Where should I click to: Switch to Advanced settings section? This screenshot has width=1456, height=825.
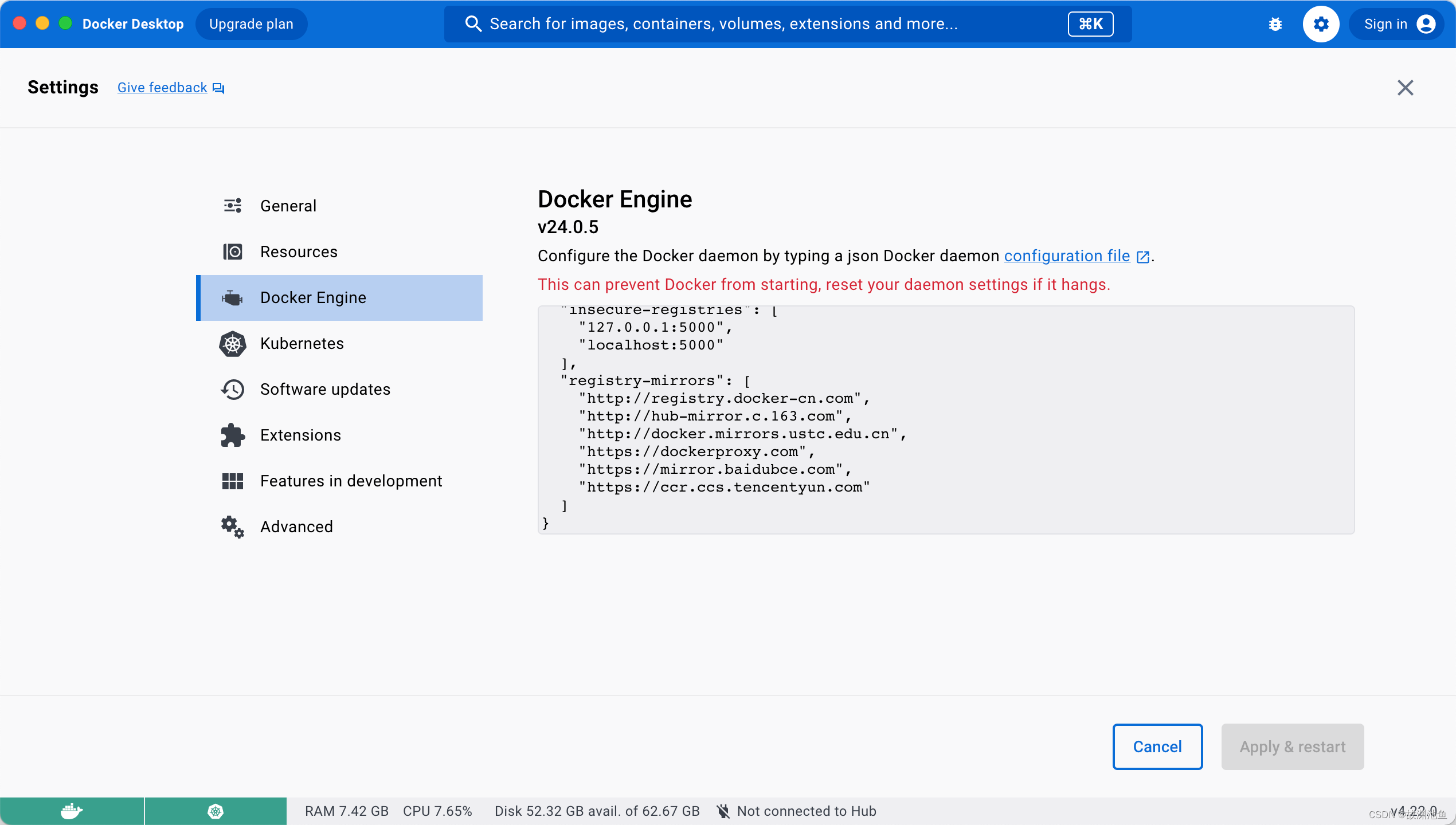click(296, 527)
